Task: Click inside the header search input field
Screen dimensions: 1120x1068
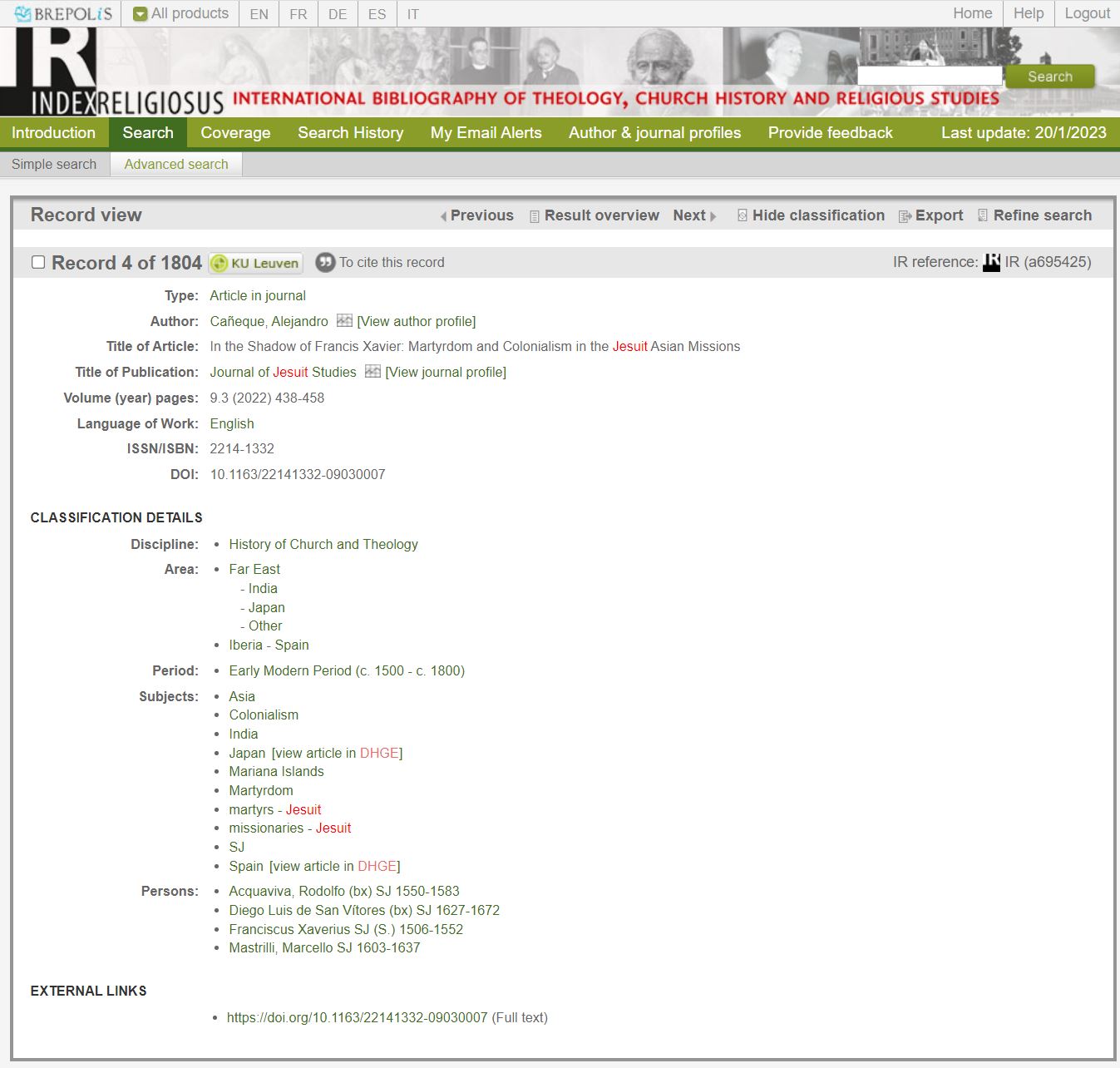Action: tap(931, 75)
